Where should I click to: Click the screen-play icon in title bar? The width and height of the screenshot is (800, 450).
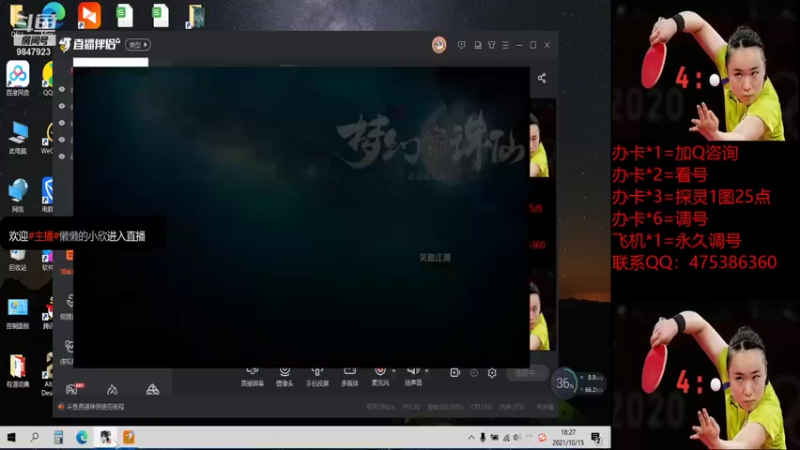461,45
